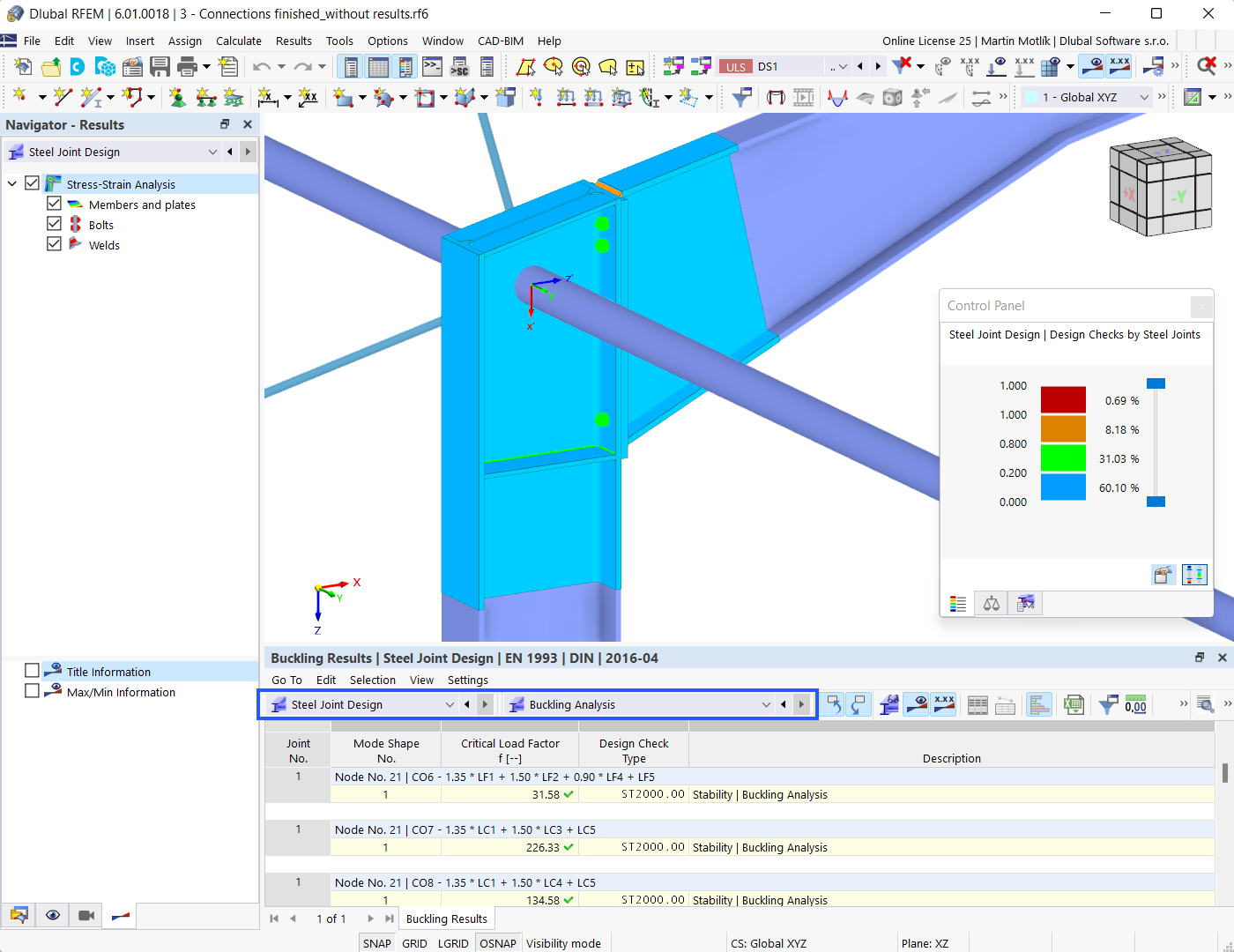Uncheck the Members and plates checkbox
Screen dimensions: 1234x952
[x=55, y=204]
